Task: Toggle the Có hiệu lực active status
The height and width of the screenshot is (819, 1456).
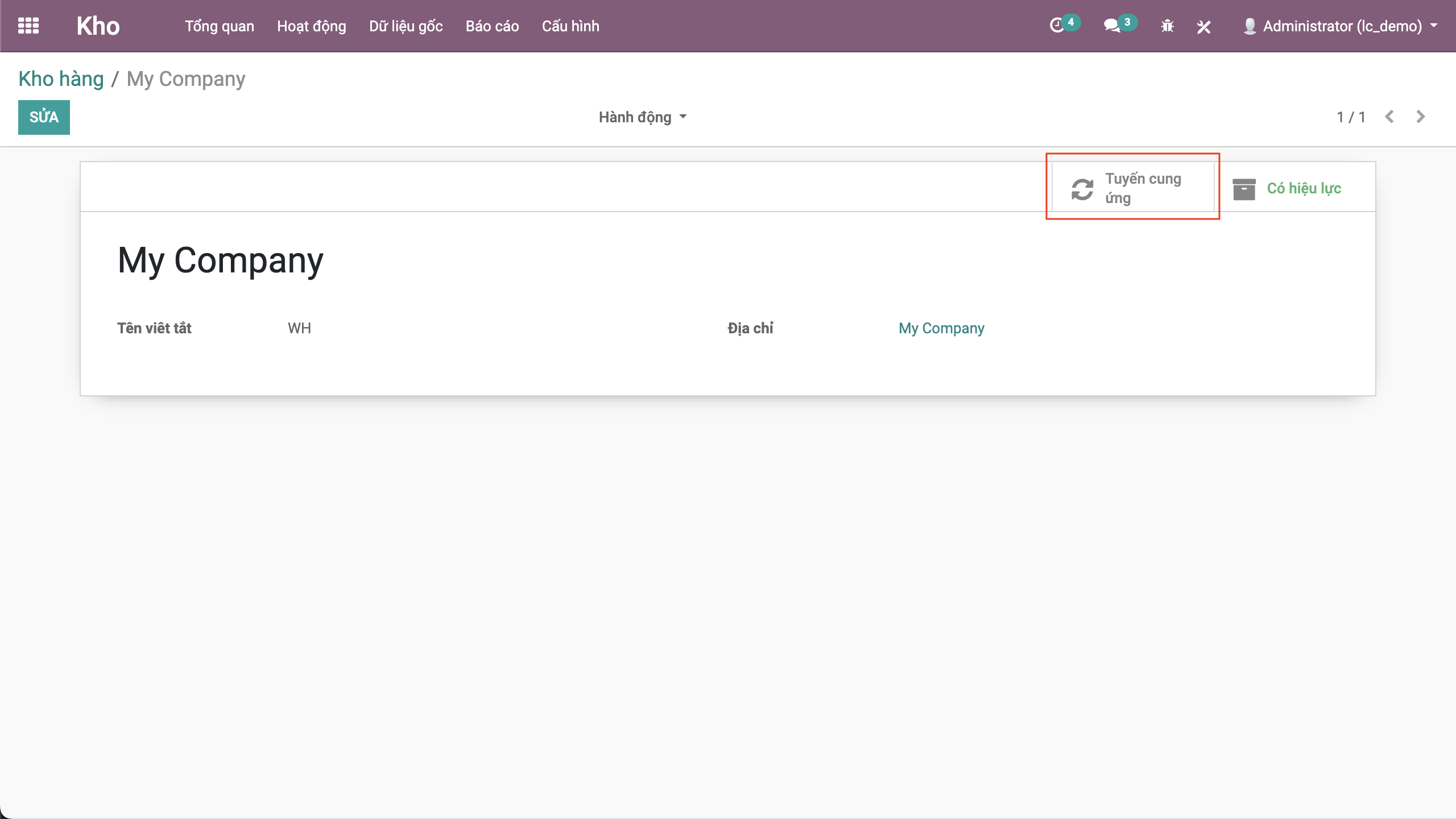Action: coord(1304,188)
